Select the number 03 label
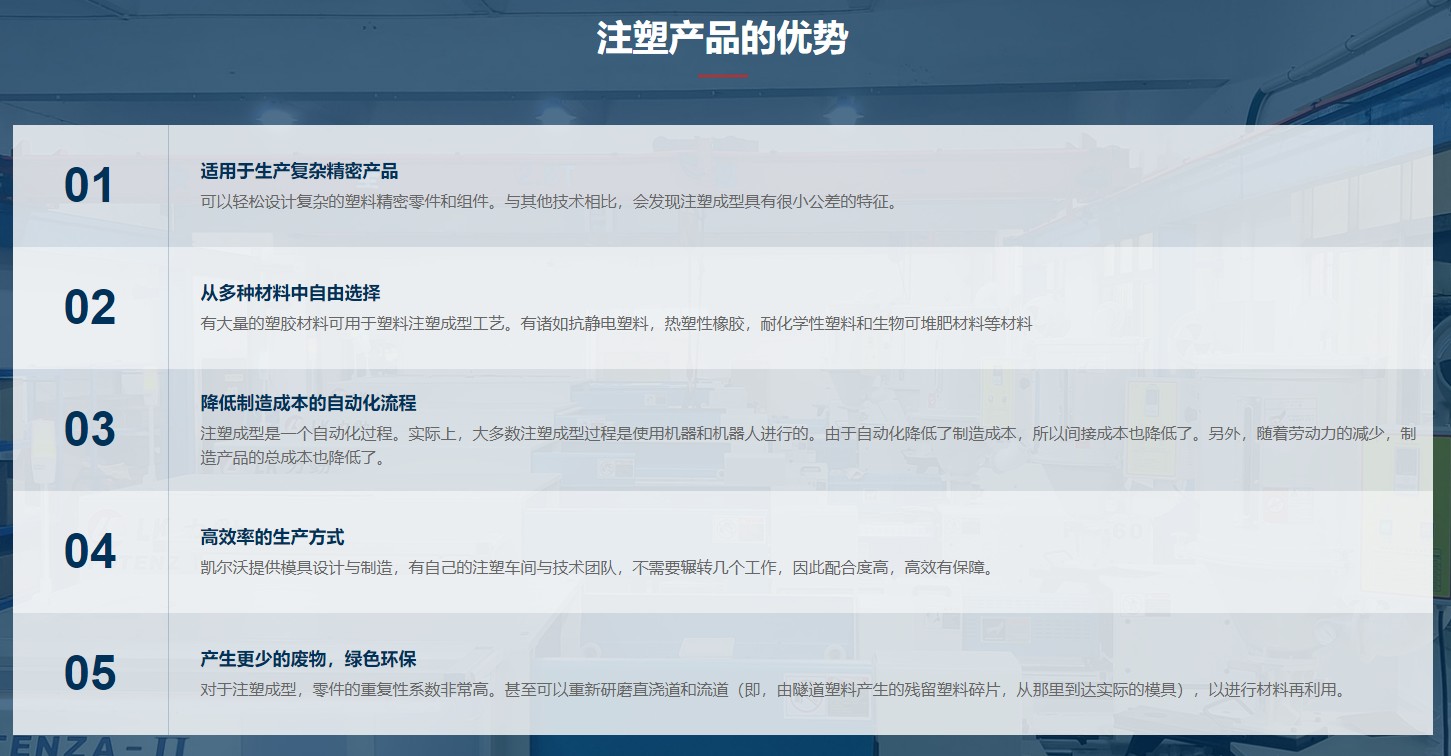1451x756 pixels. [x=90, y=430]
